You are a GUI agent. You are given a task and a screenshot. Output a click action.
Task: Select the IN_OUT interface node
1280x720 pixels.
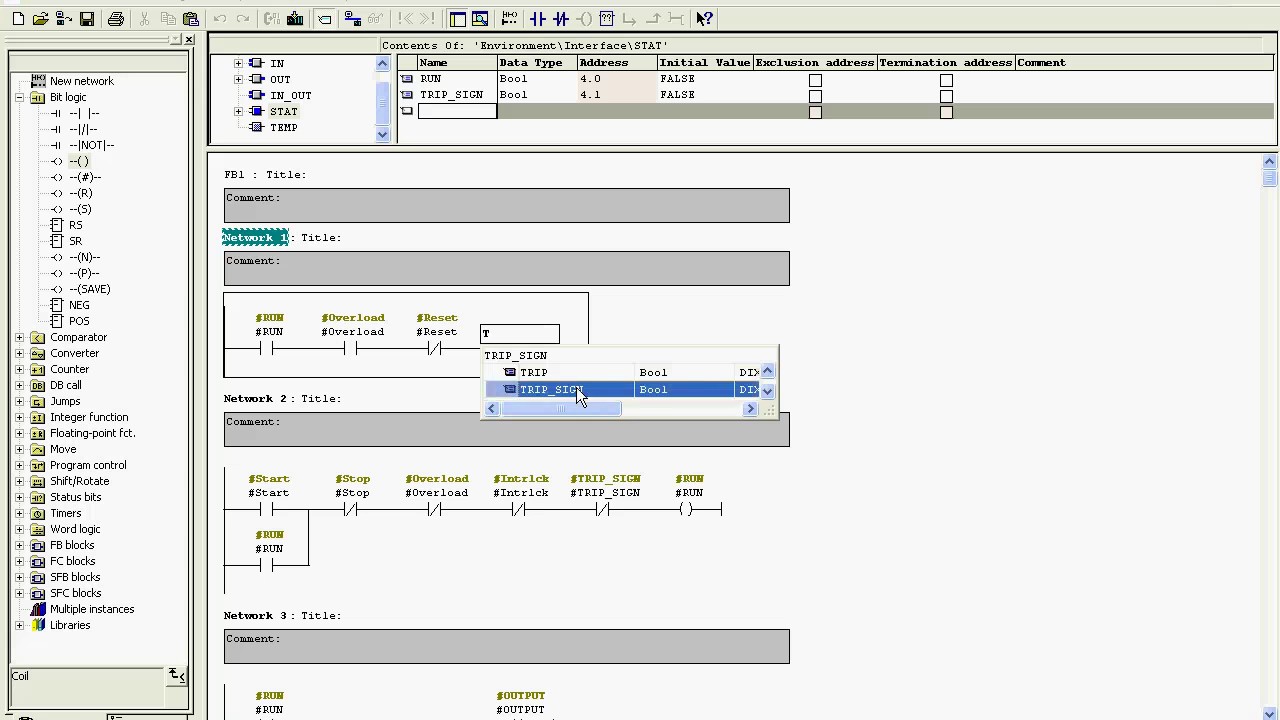(x=291, y=95)
